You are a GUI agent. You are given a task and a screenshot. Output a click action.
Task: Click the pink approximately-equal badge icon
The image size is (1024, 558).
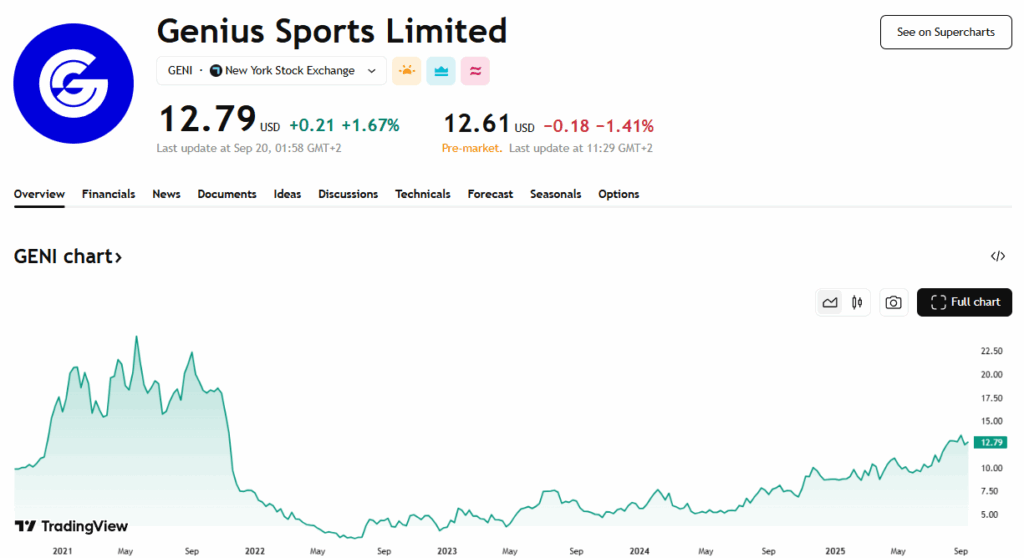(475, 71)
